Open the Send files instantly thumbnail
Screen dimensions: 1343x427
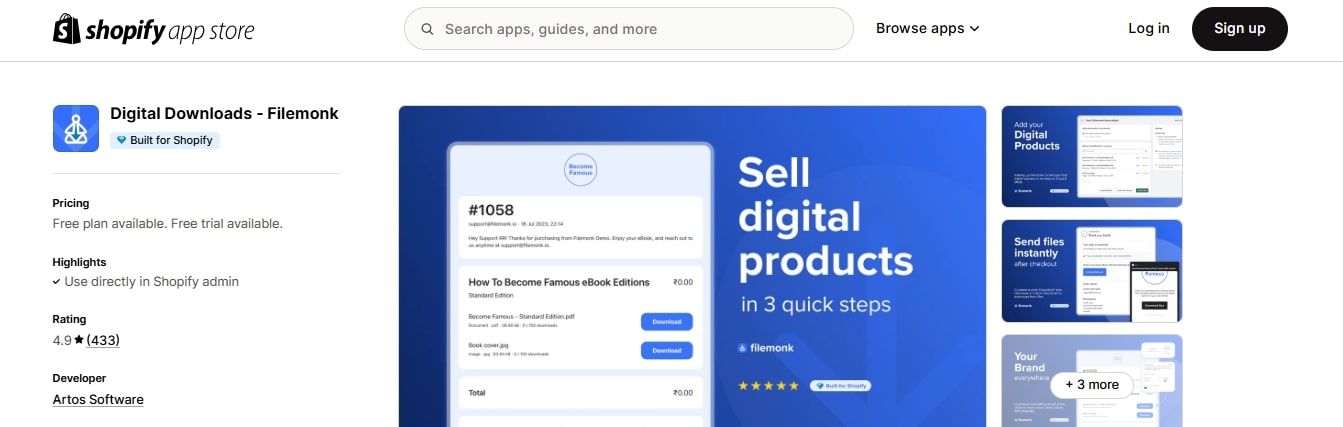click(1092, 271)
